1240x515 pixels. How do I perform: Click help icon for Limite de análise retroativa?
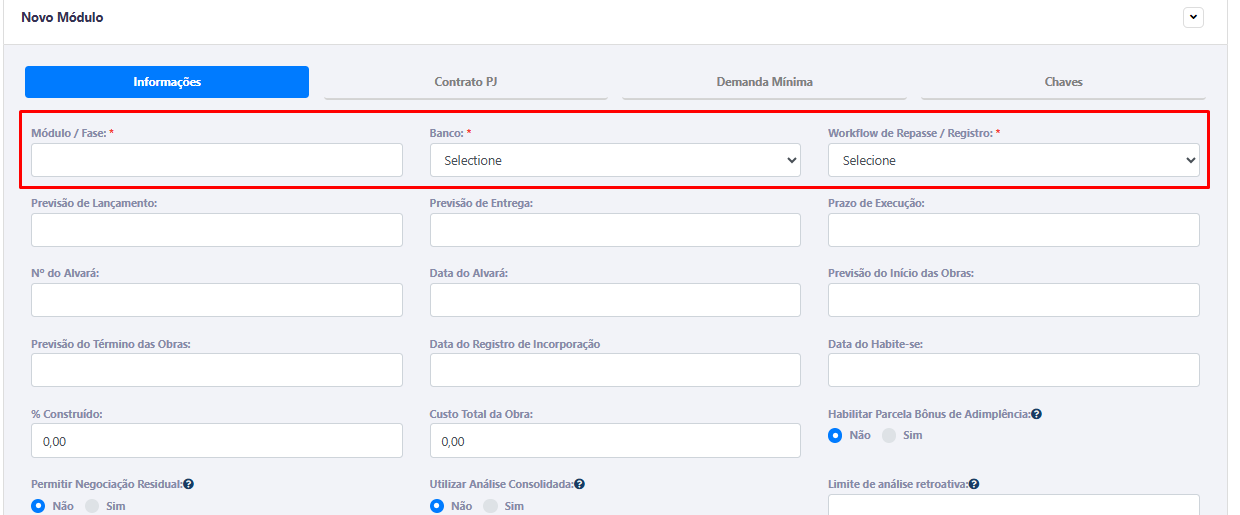click(974, 484)
